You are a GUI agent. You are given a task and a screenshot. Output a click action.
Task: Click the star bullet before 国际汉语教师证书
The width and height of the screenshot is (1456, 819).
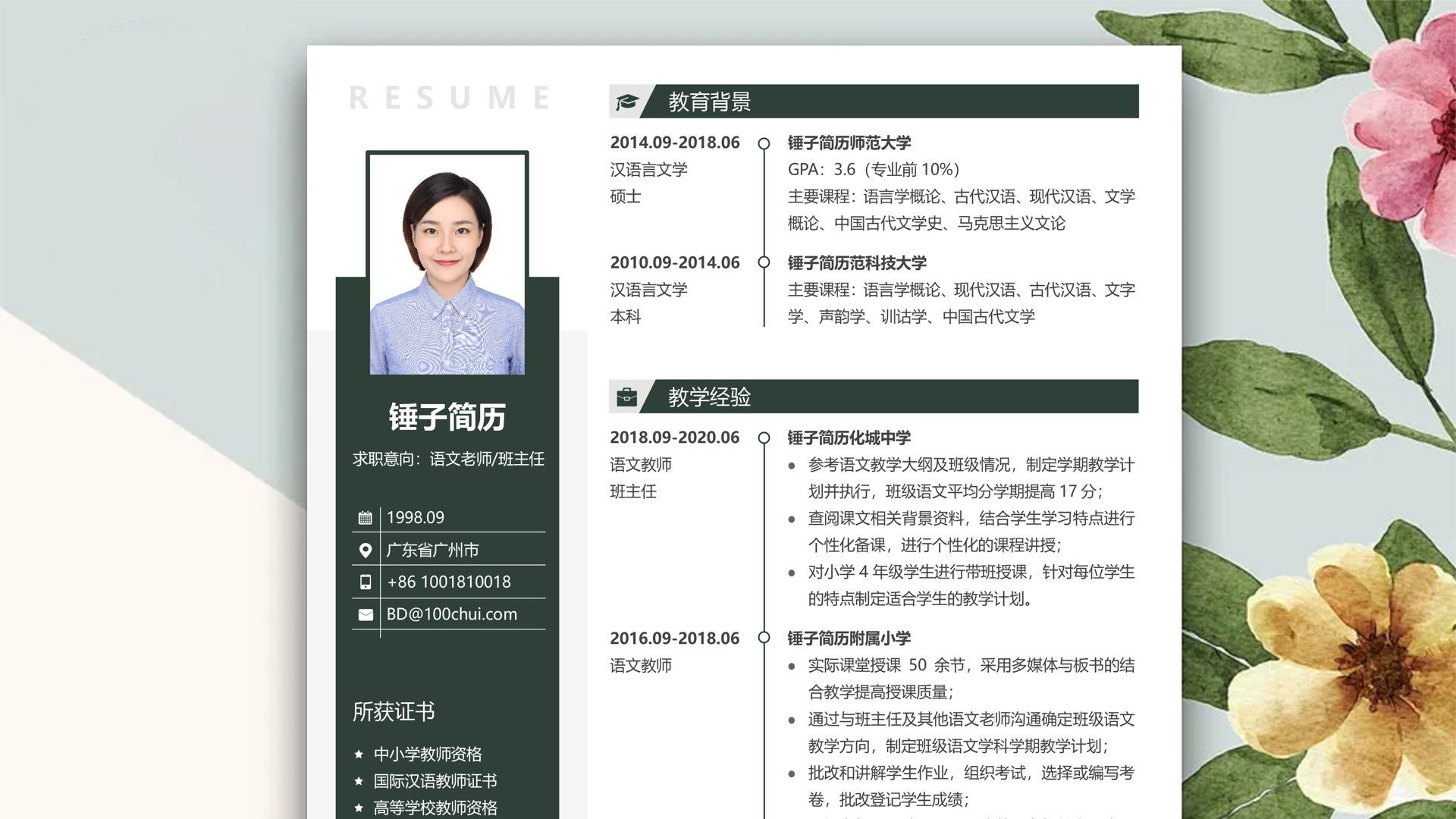tap(359, 780)
